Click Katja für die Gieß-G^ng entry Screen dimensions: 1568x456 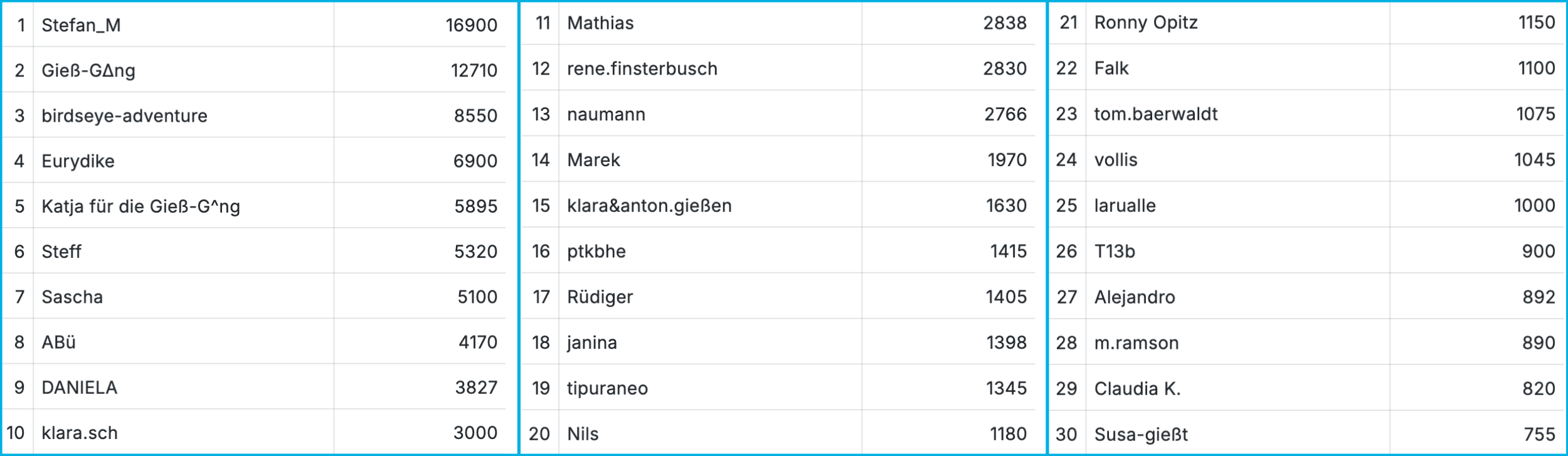point(140,206)
